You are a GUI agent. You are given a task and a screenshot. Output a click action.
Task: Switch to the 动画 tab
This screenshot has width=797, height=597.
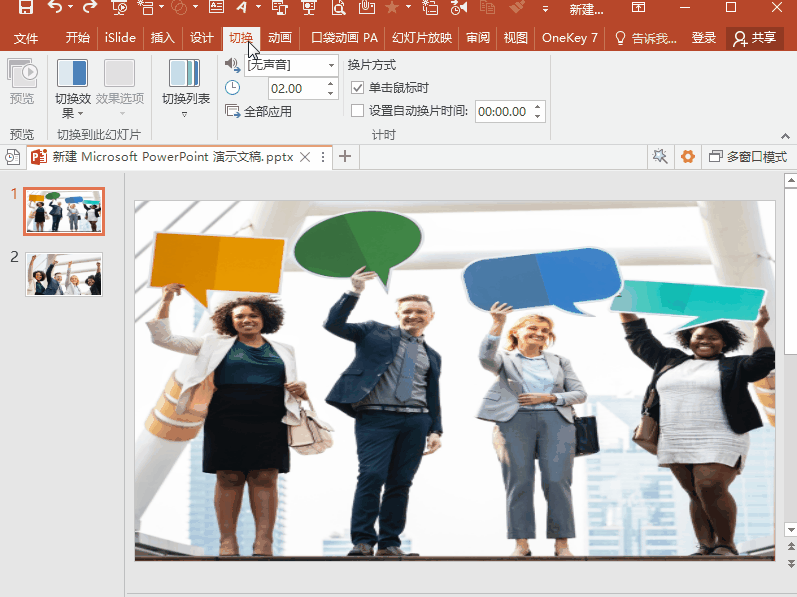pos(280,38)
